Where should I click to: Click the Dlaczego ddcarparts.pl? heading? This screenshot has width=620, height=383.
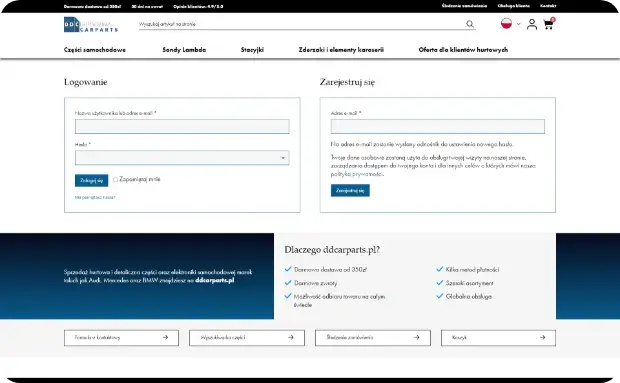coord(332,250)
